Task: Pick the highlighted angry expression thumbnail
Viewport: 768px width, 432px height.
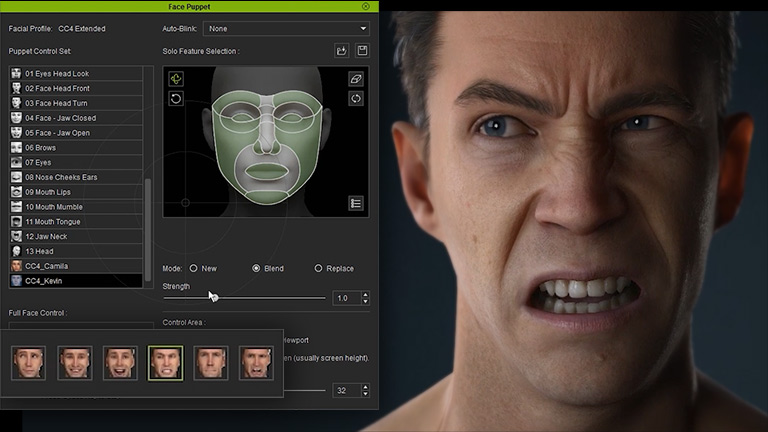Action: [x=165, y=362]
